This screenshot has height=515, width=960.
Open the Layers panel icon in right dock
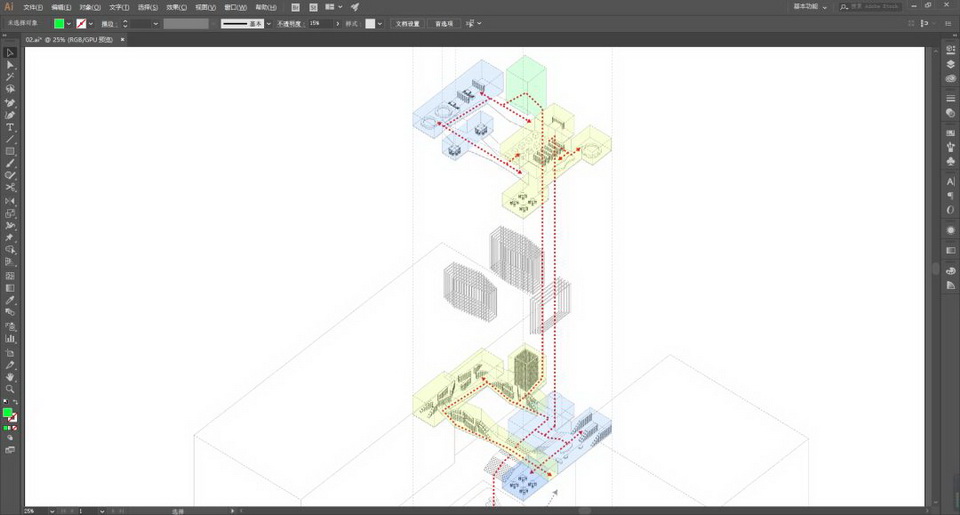(950, 64)
